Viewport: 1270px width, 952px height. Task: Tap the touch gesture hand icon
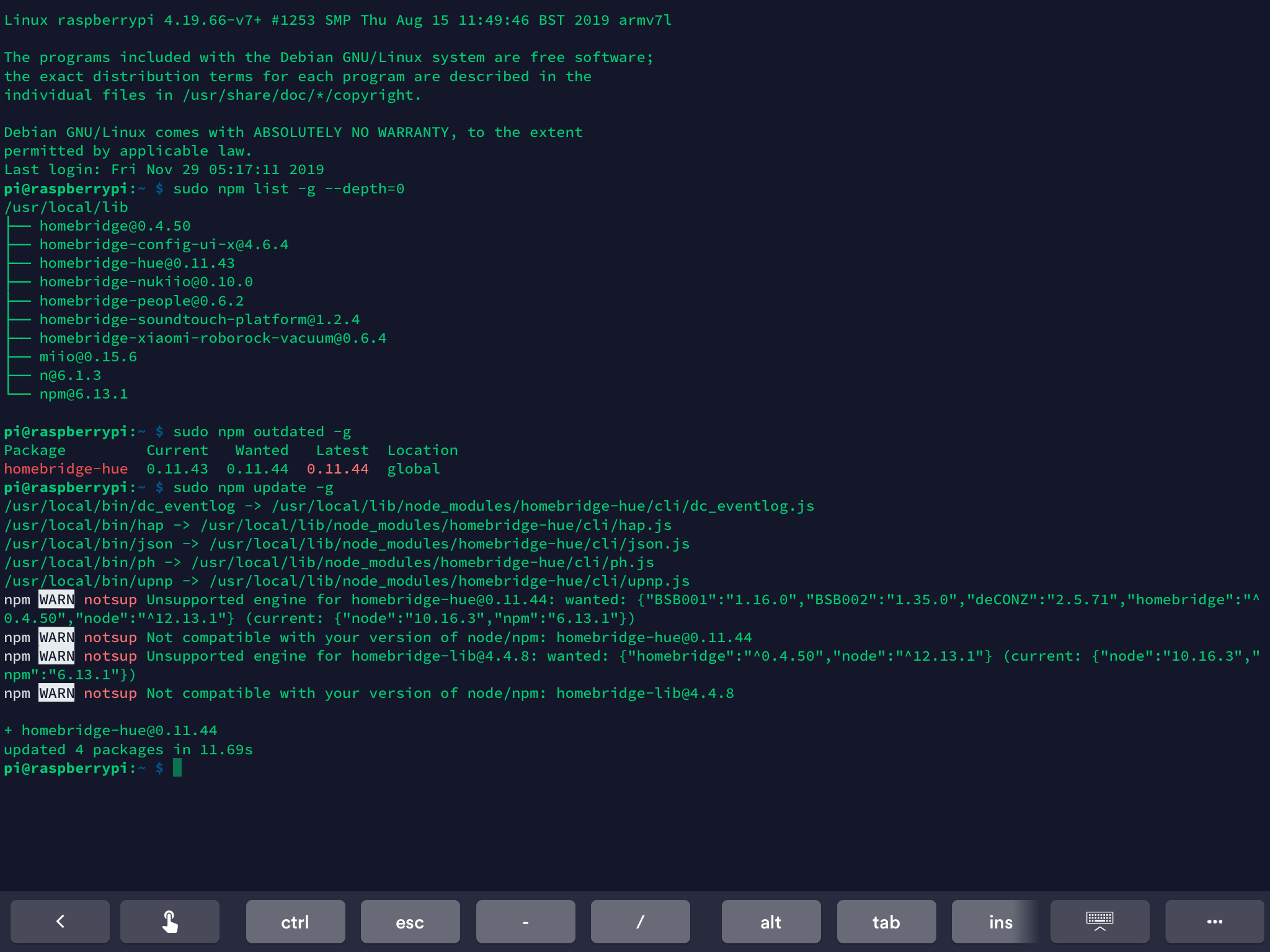[169, 922]
